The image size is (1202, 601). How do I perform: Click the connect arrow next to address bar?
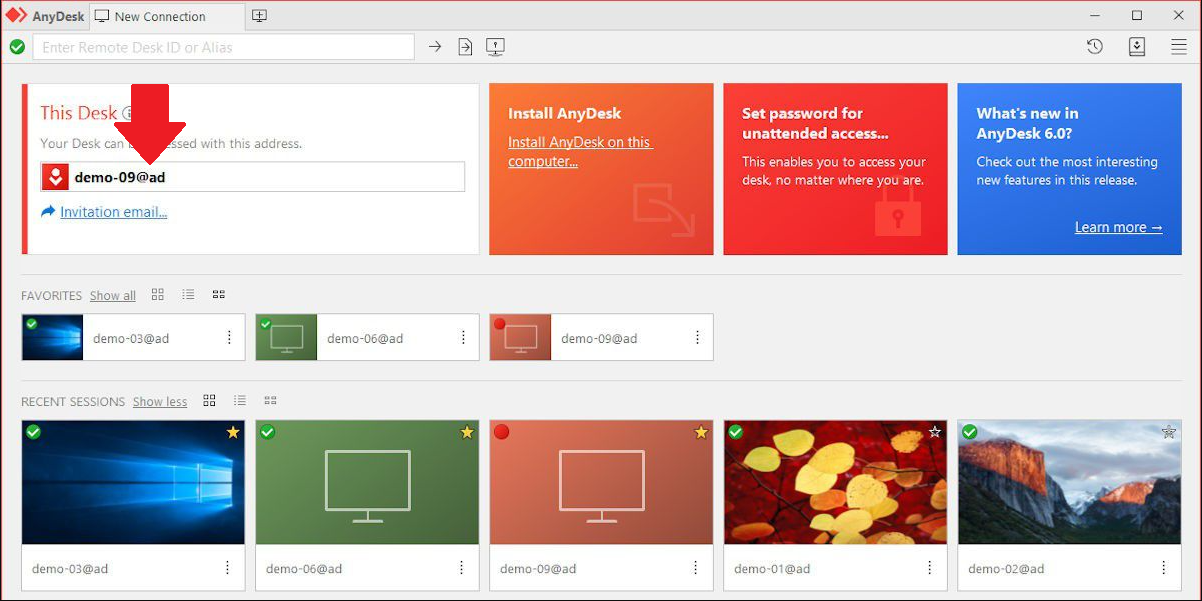(x=435, y=47)
